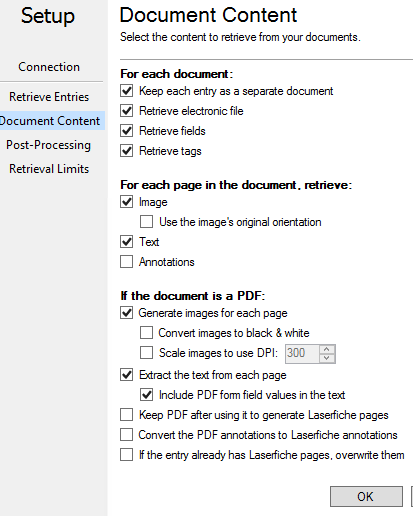This screenshot has height=516, width=413.
Task: Enable Keep PDF after generating Laserfiche pages
Action: click(x=126, y=415)
